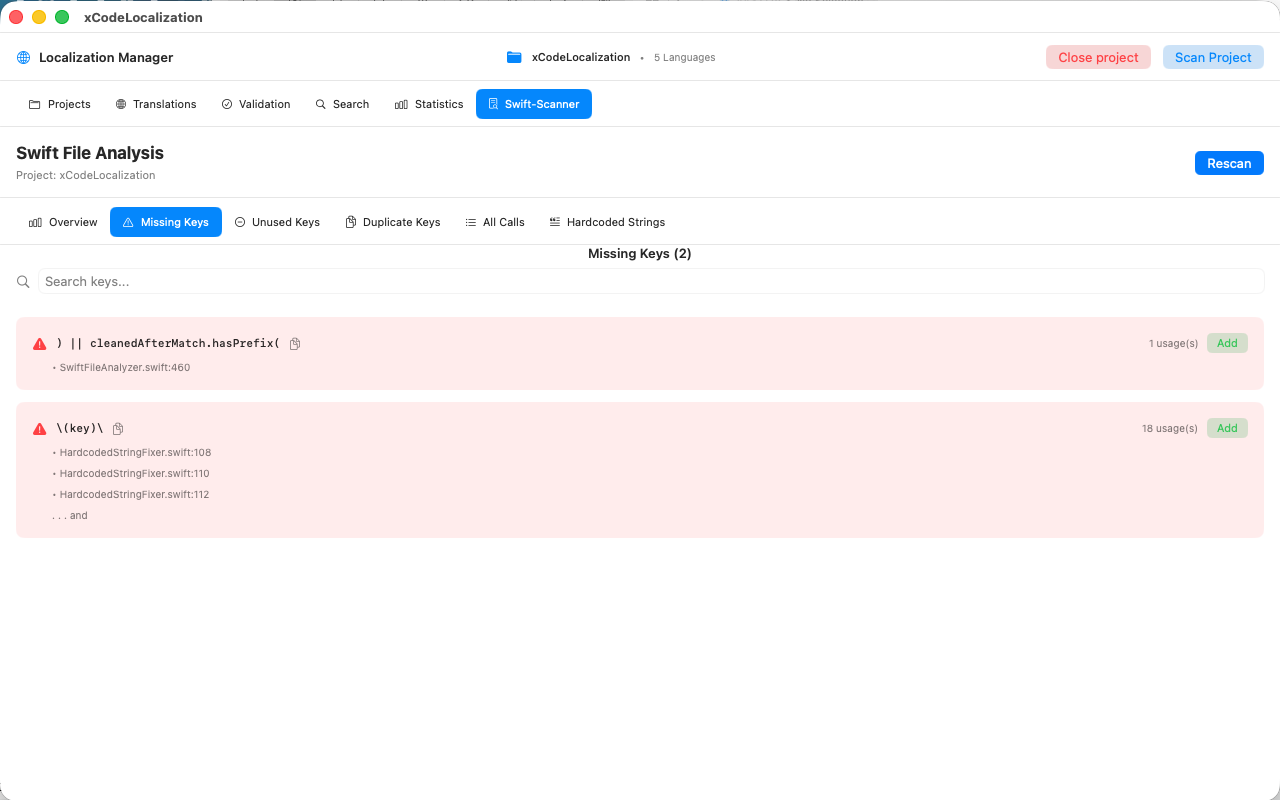Expand the remaining usages under HardcodedStringFixer.swift
This screenshot has height=800, width=1280.
[69, 515]
